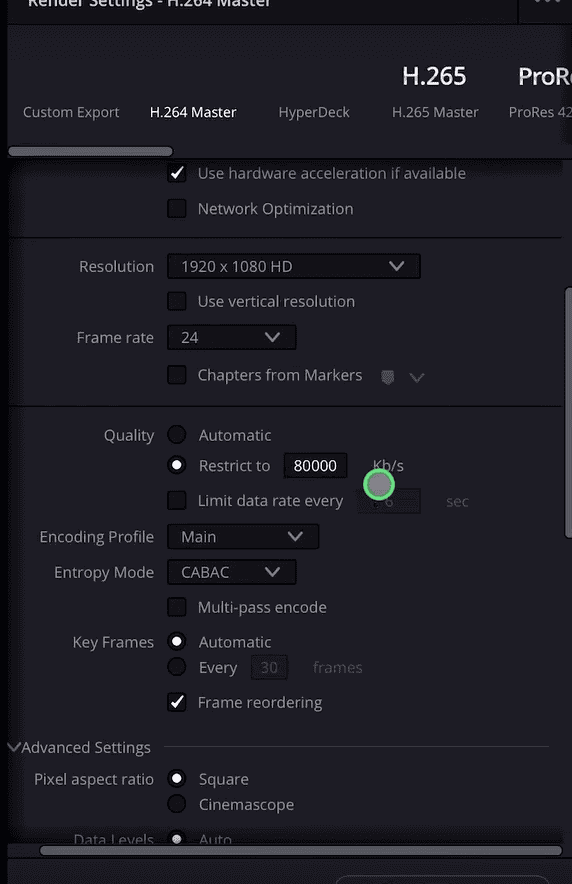Open the Encoding Profile Main dropdown
The image size is (572, 884).
(243, 536)
